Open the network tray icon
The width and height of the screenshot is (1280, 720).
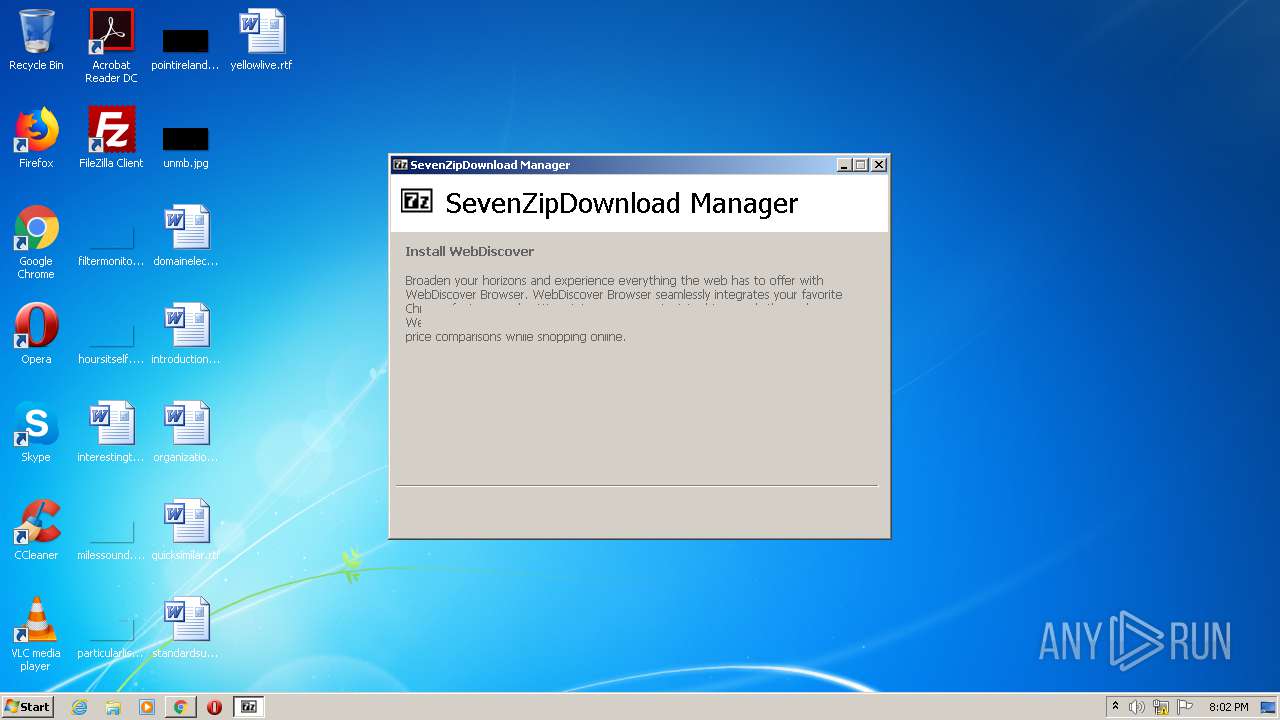coord(1161,707)
